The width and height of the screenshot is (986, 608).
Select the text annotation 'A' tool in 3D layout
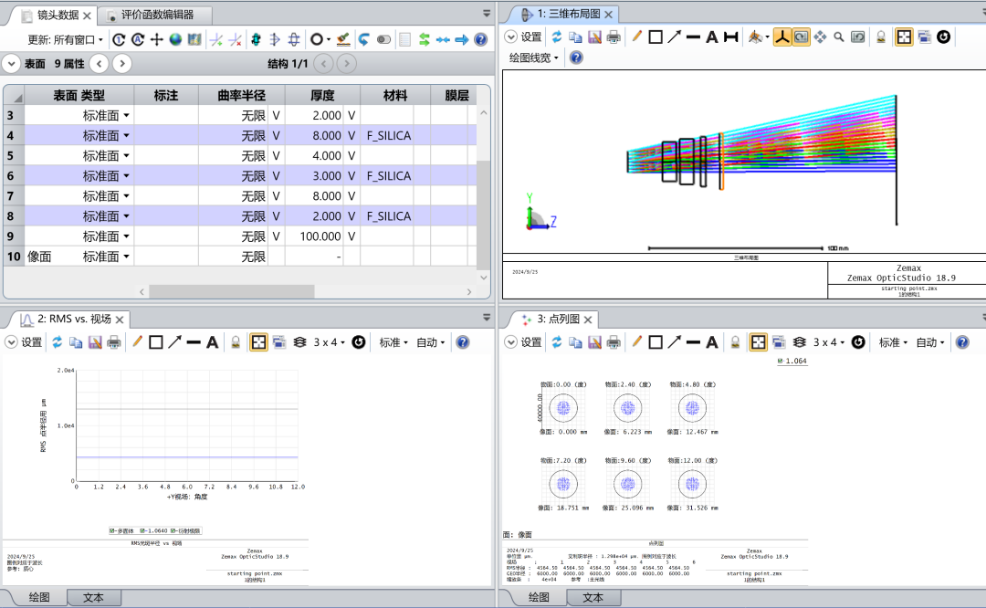tap(712, 37)
